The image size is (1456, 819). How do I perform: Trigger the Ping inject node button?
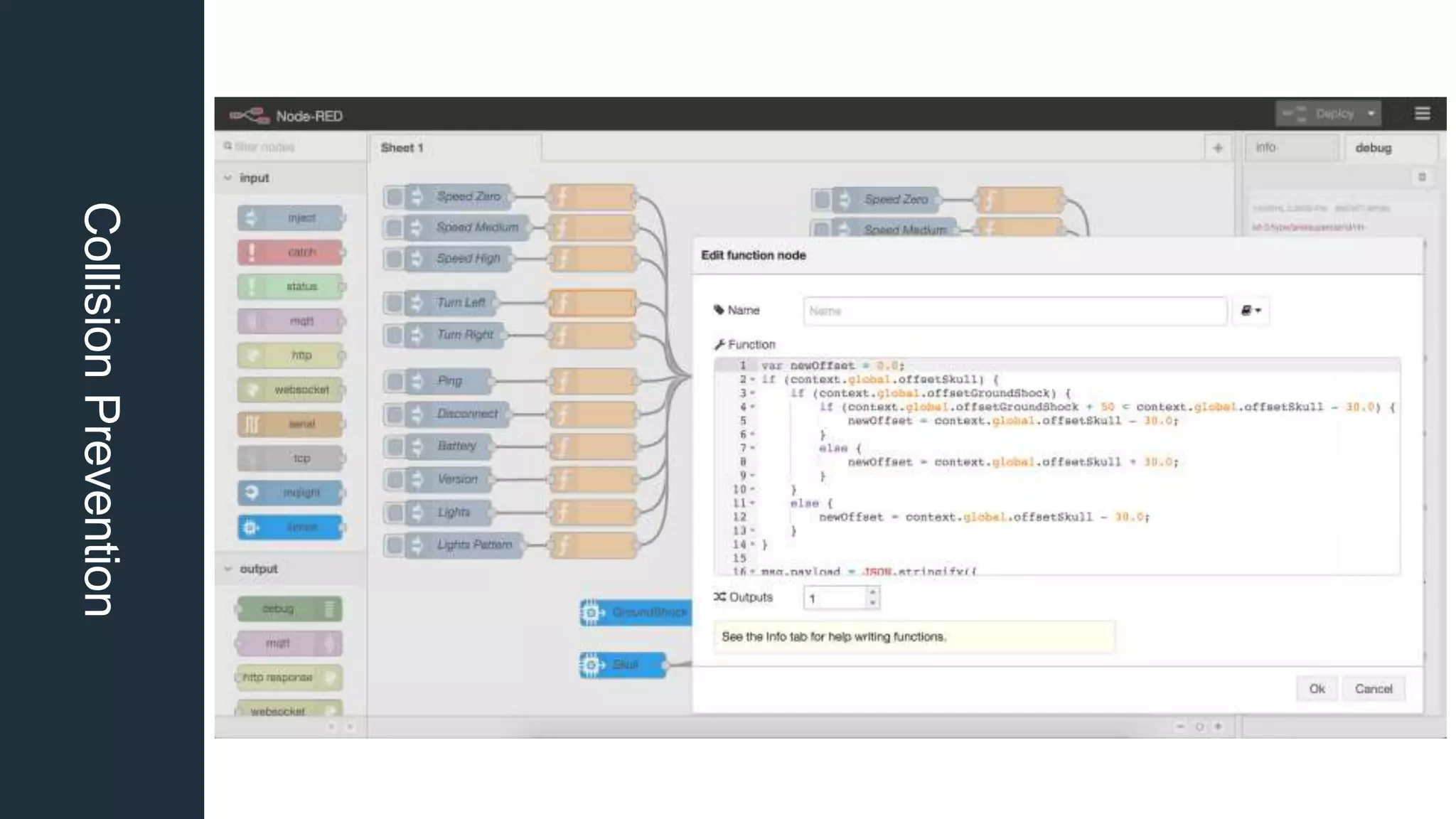pos(393,382)
